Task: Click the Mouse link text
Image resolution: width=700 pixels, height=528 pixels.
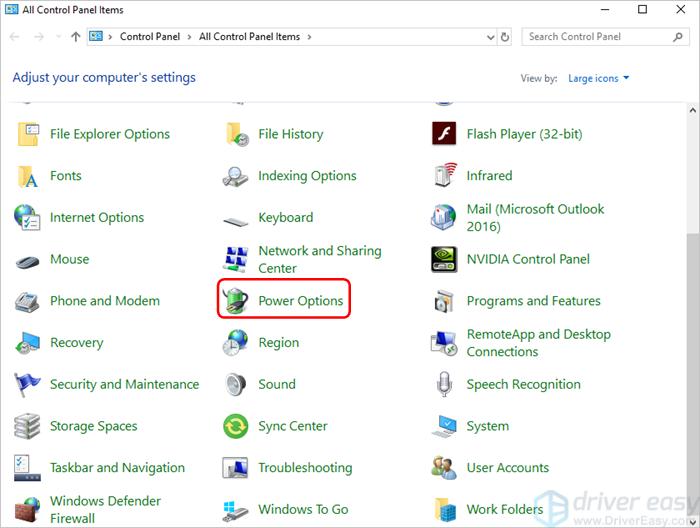Action: 70,259
